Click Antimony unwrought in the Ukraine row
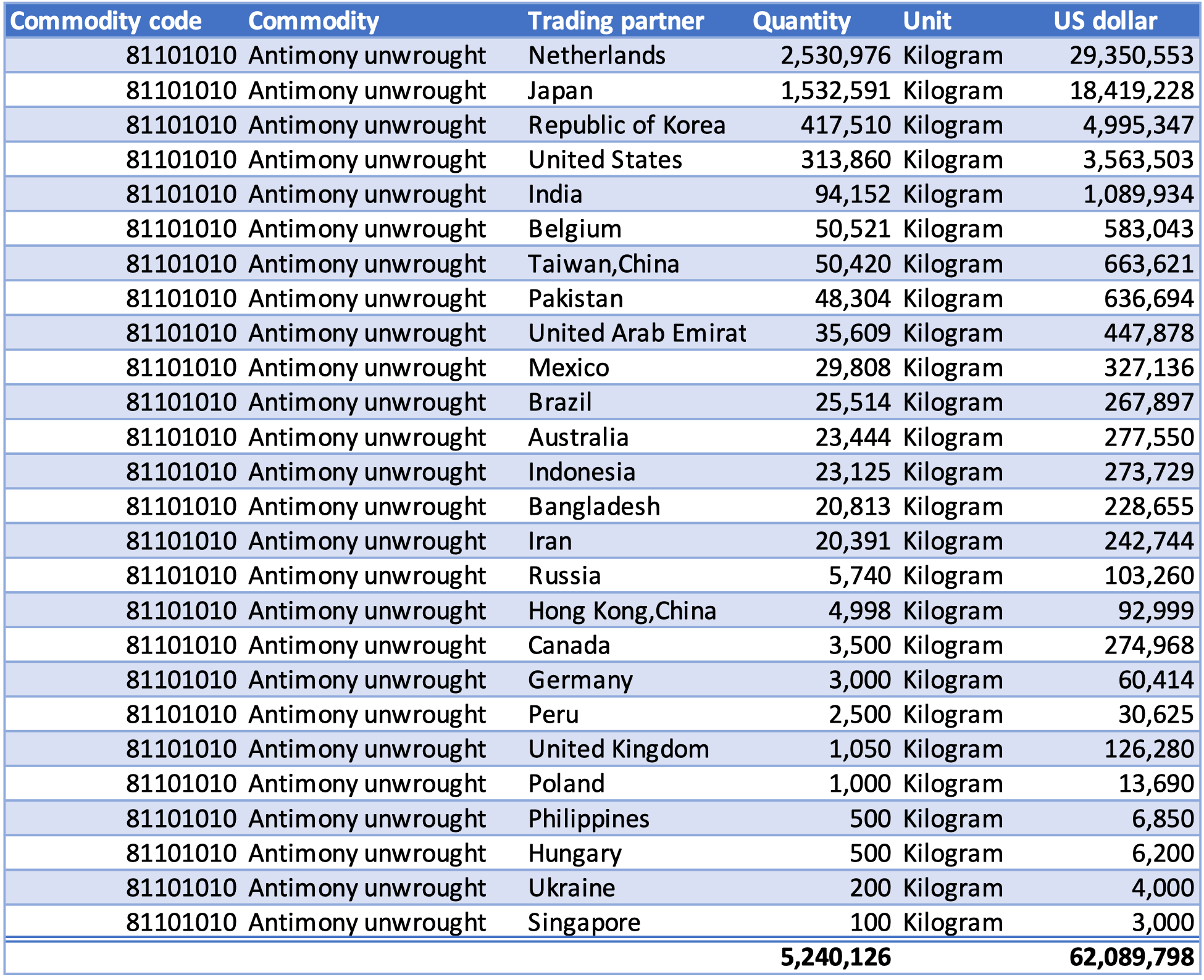 [x=367, y=888]
